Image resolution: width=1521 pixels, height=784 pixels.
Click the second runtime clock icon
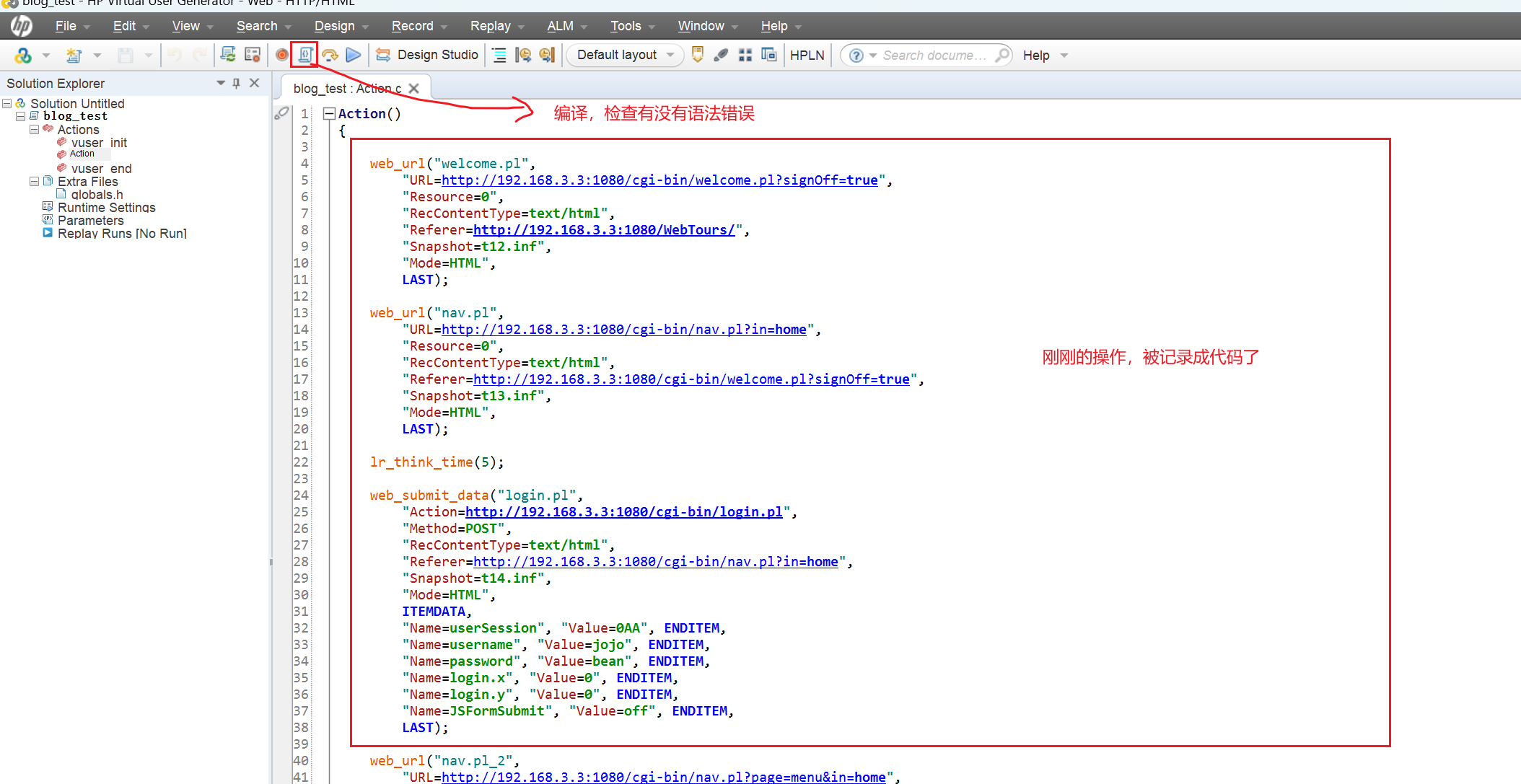pyautogui.click(x=548, y=55)
